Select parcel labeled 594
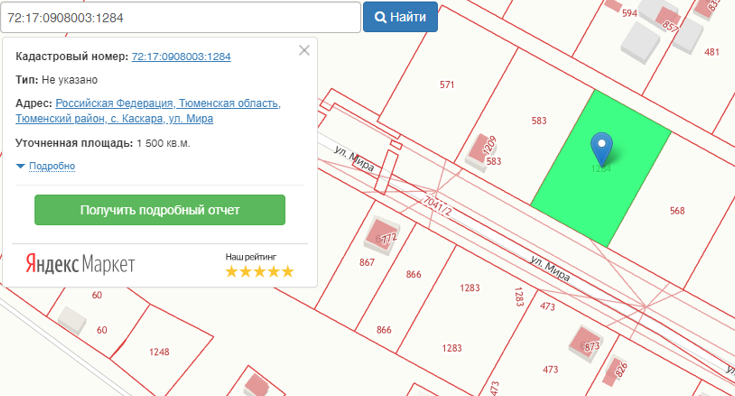Image resolution: width=735 pixels, height=396 pixels. (629, 13)
